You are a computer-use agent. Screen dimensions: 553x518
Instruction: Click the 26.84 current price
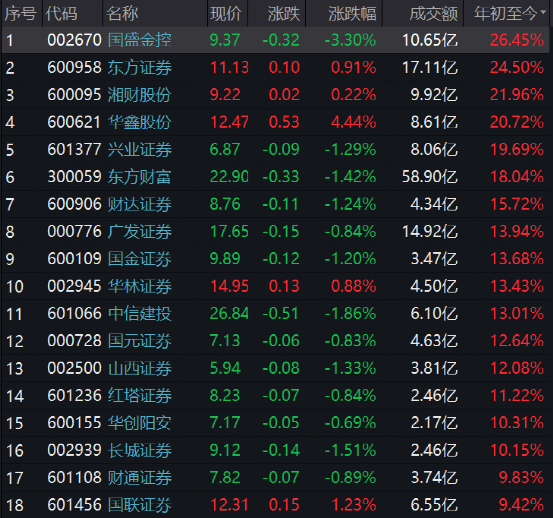[x=229, y=313]
